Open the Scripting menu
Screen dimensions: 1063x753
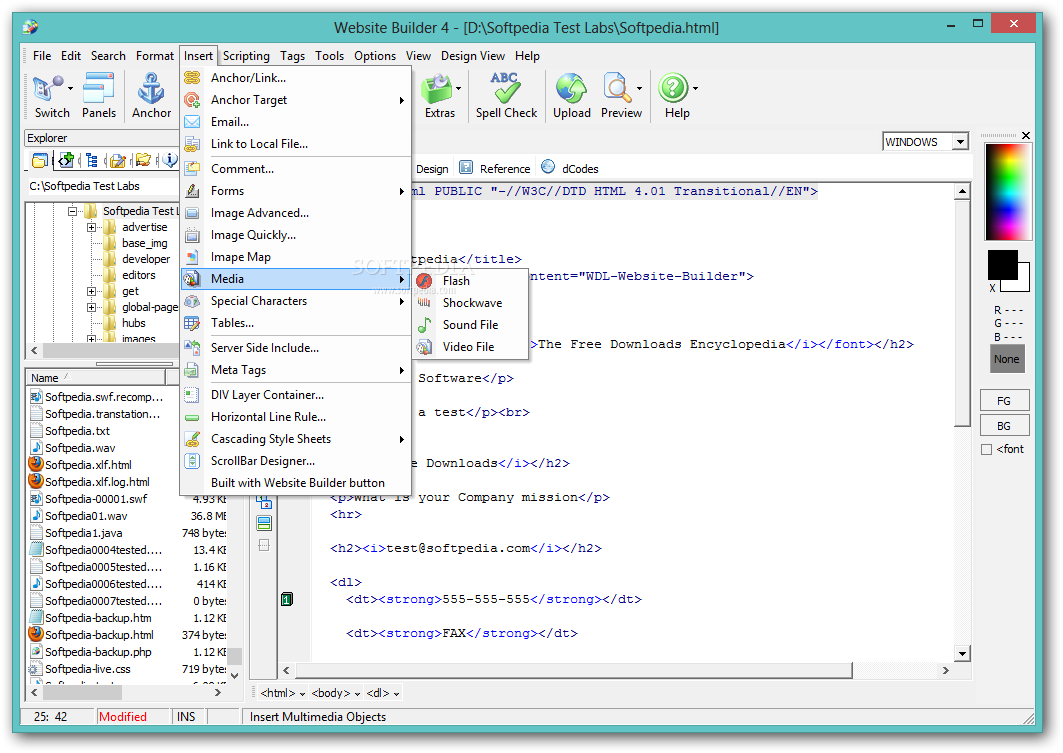pyautogui.click(x=246, y=56)
